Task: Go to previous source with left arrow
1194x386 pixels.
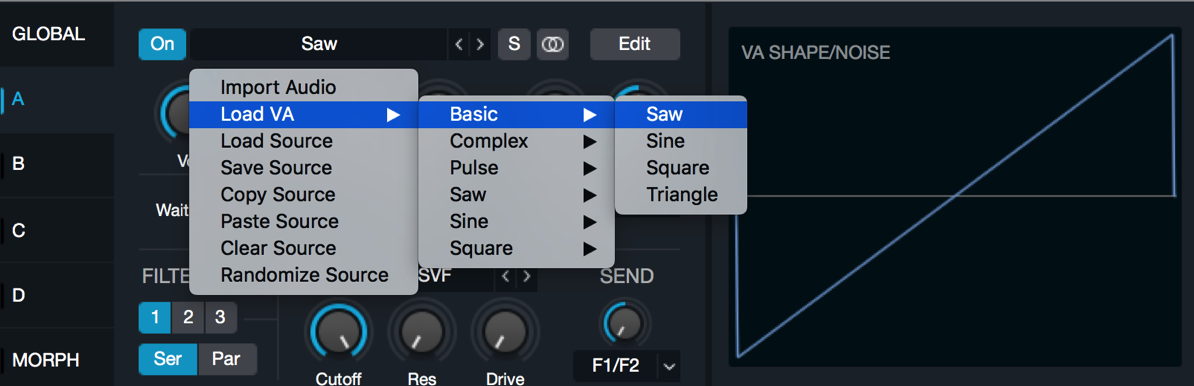Action: 458,44
